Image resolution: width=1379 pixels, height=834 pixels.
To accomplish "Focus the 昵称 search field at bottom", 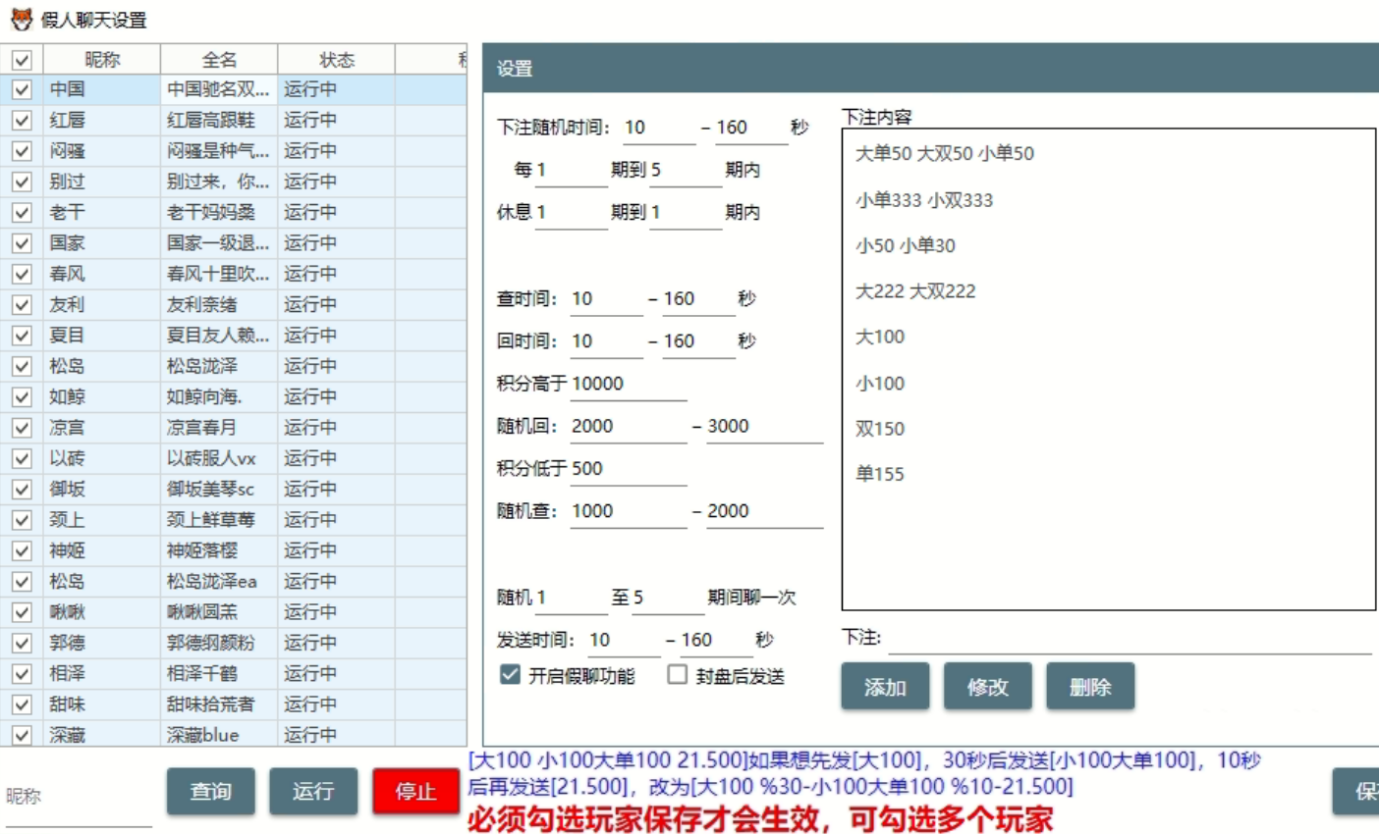I will coord(78,797).
